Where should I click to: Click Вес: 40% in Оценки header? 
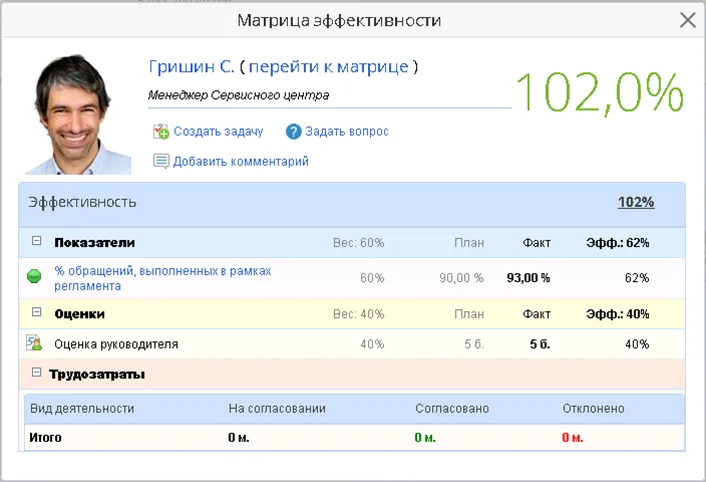point(358,314)
